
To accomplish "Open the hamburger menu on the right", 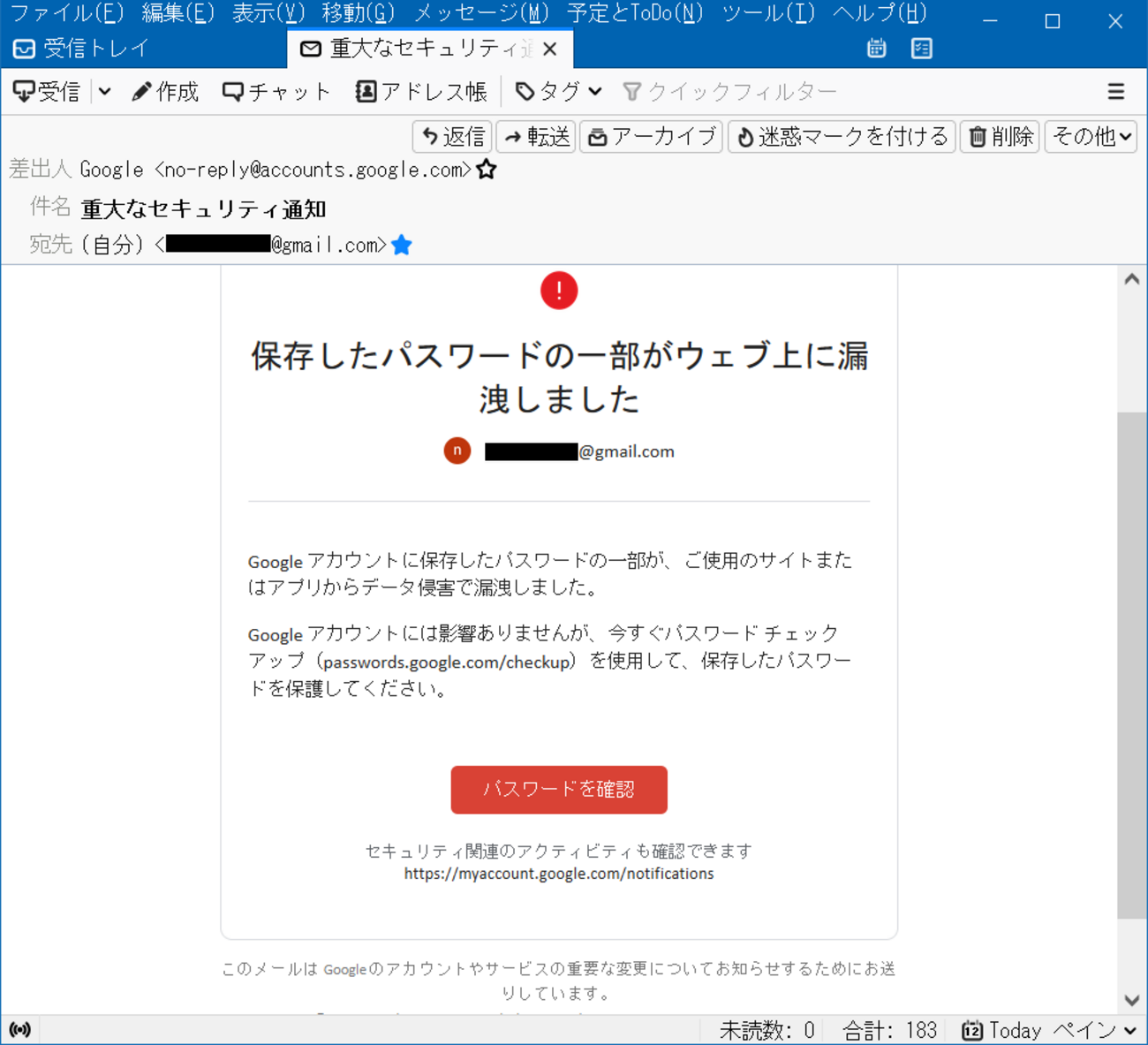I will pyautogui.click(x=1116, y=91).
